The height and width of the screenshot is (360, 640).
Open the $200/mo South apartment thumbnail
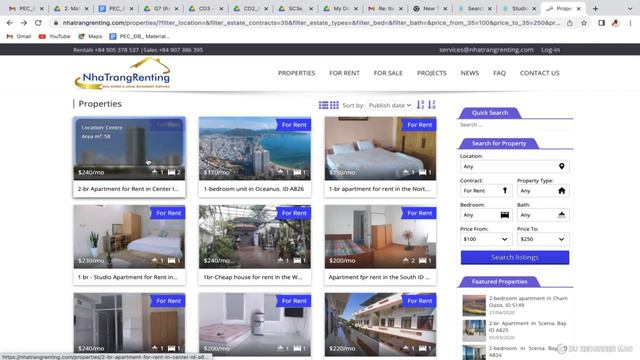point(380,237)
